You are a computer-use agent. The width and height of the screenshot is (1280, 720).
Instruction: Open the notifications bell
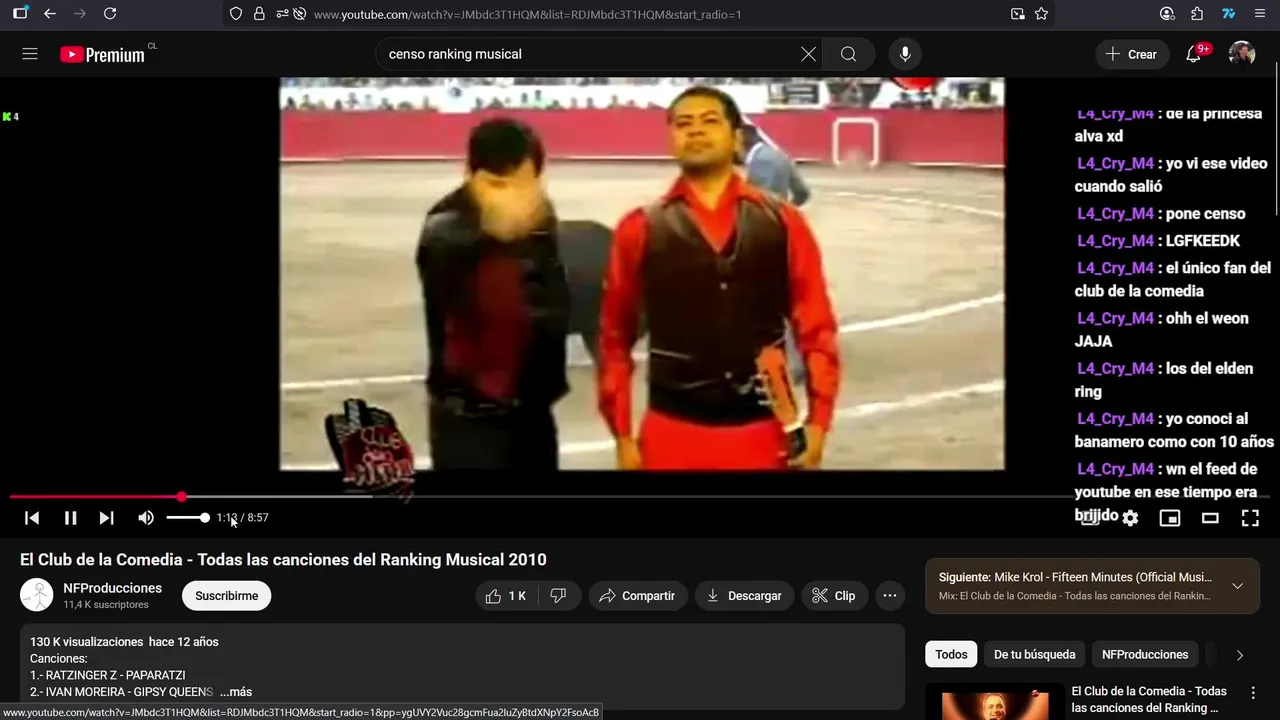pos(1193,54)
